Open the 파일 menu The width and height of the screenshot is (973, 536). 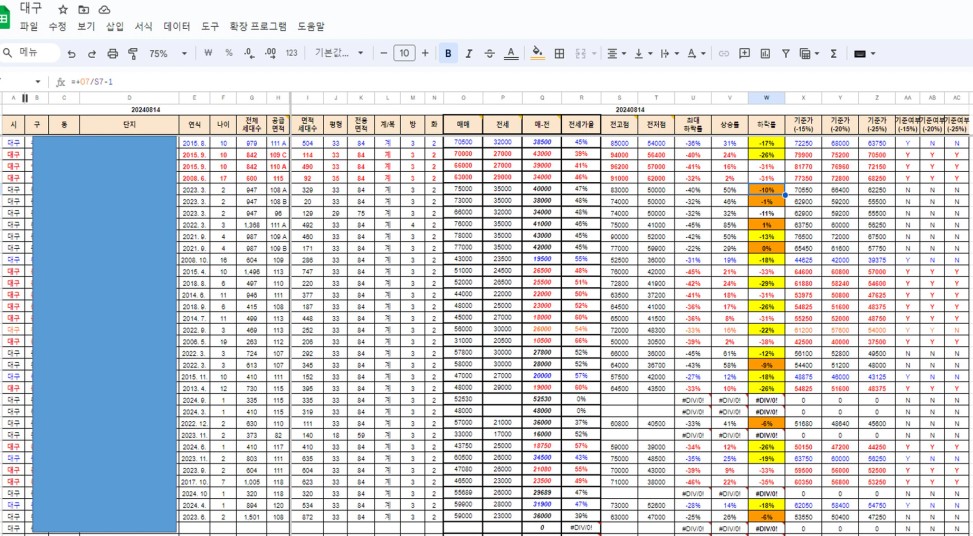point(29,27)
